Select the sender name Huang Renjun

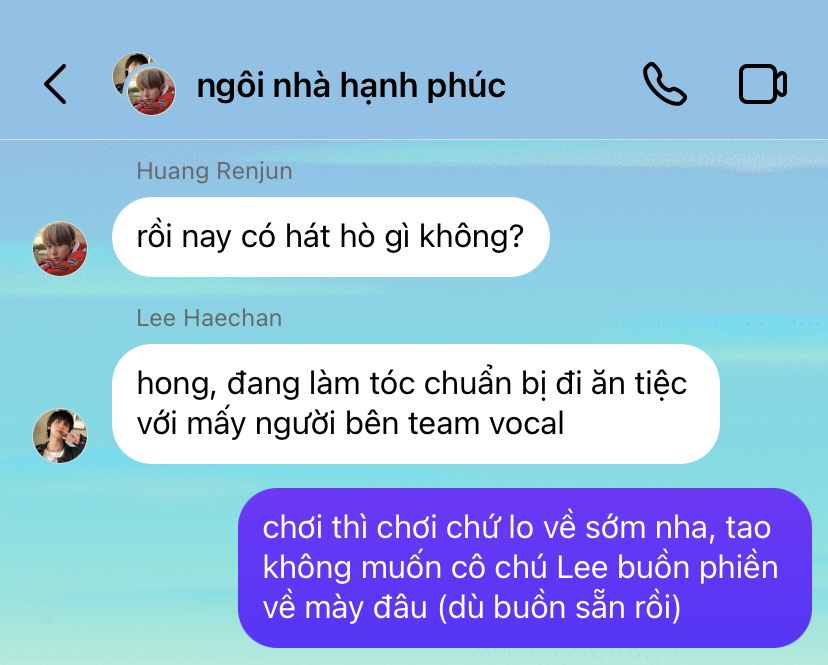[214, 171]
